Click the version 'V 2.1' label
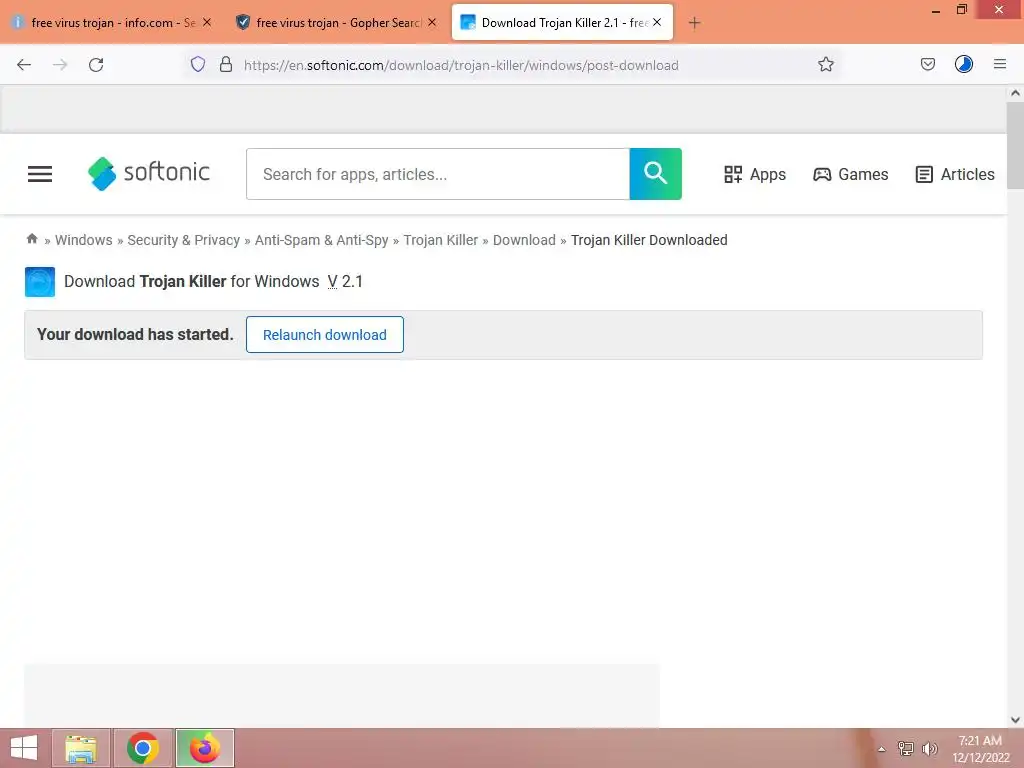The image size is (1024, 768). coord(345,281)
